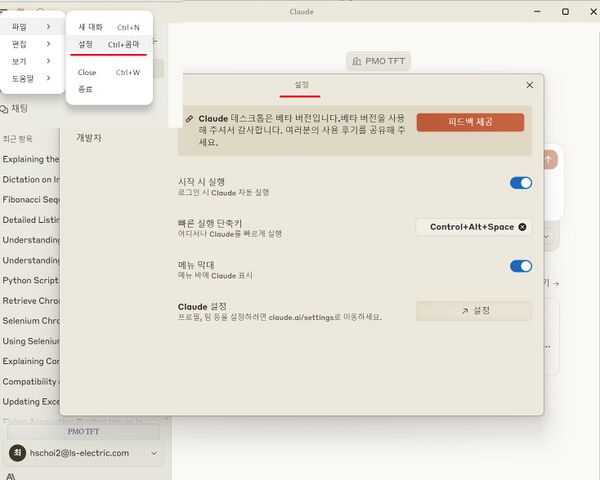Click the orange send arrow button

[548, 159]
